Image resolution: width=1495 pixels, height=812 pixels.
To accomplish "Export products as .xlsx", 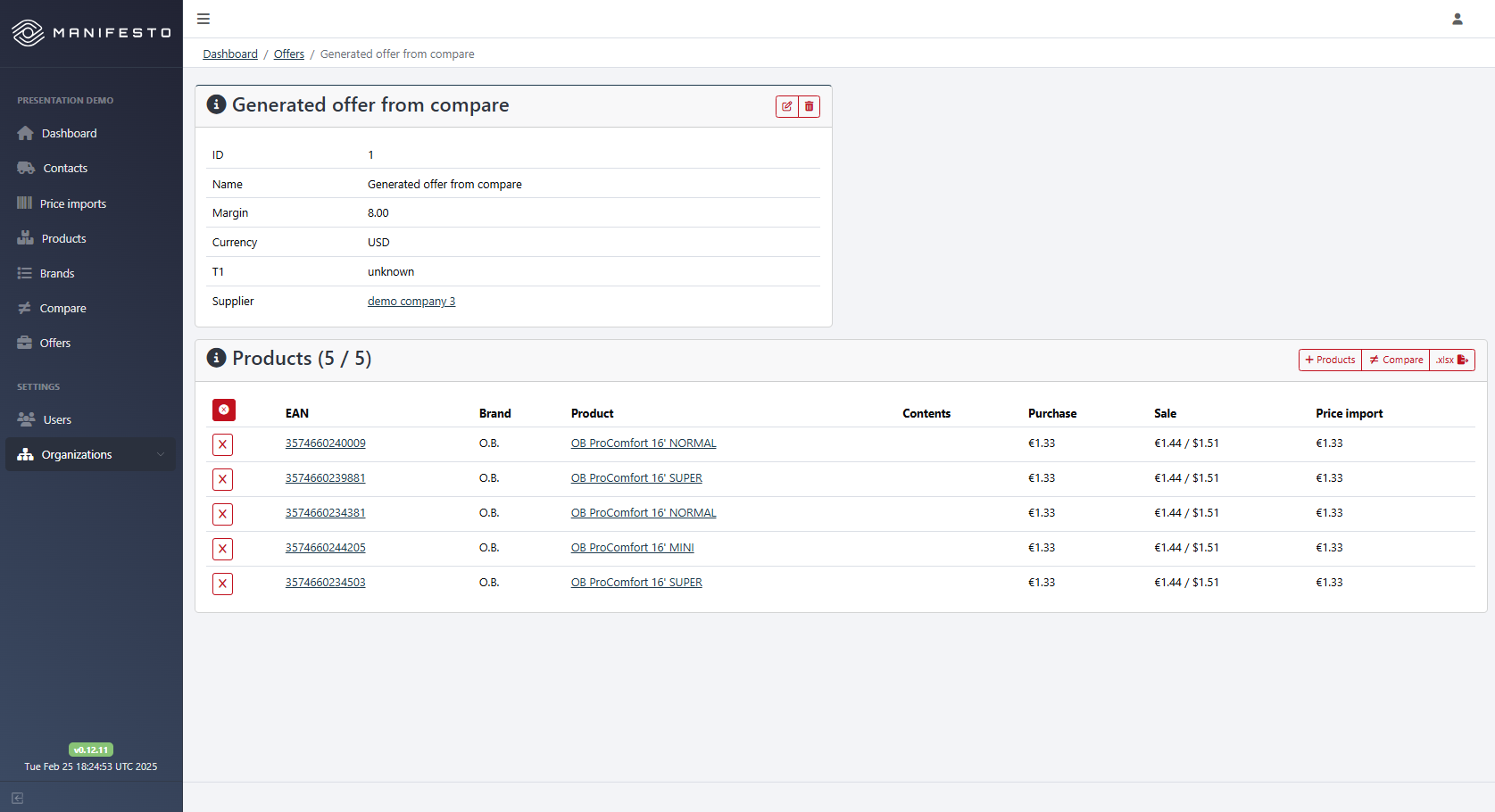I will point(1452,360).
